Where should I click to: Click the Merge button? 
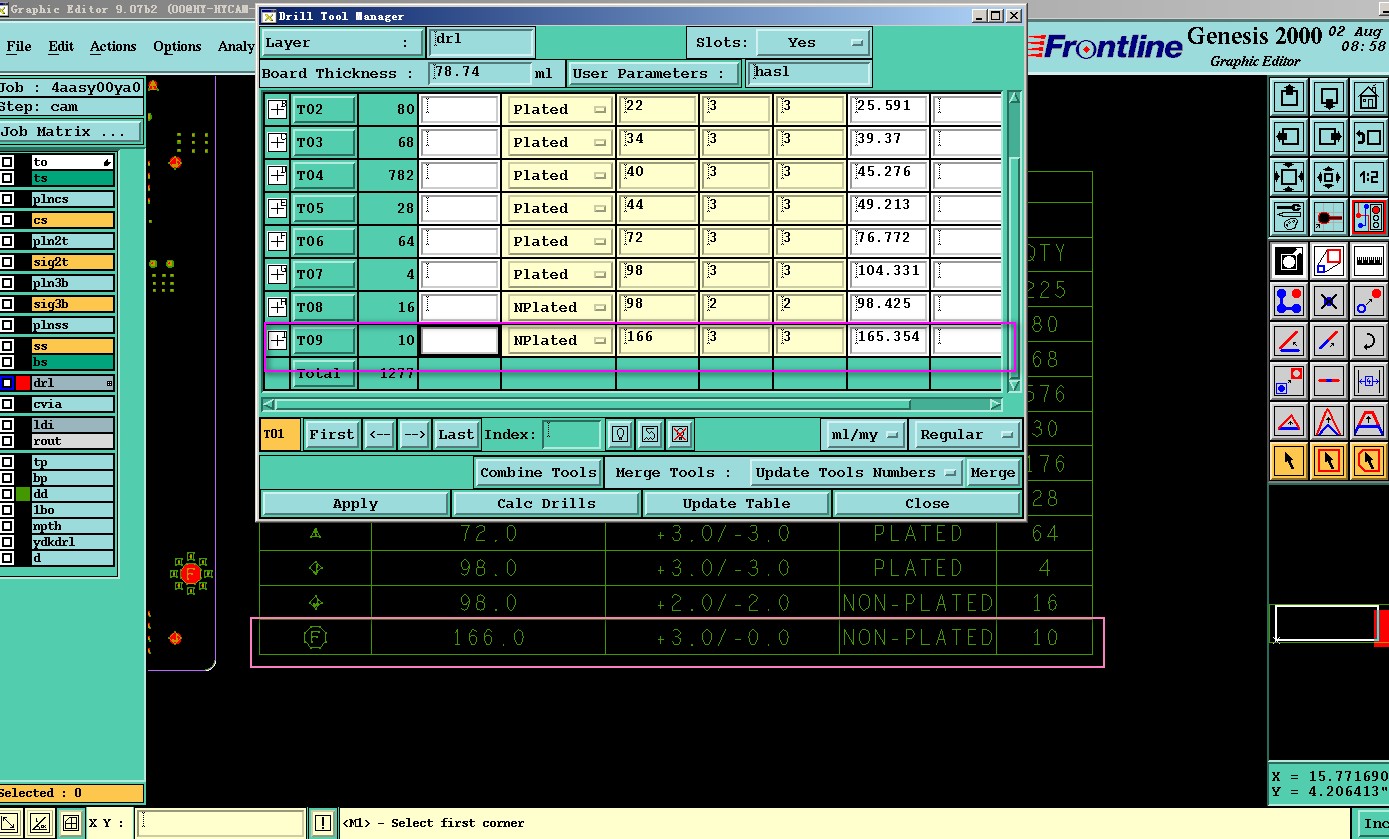[993, 472]
